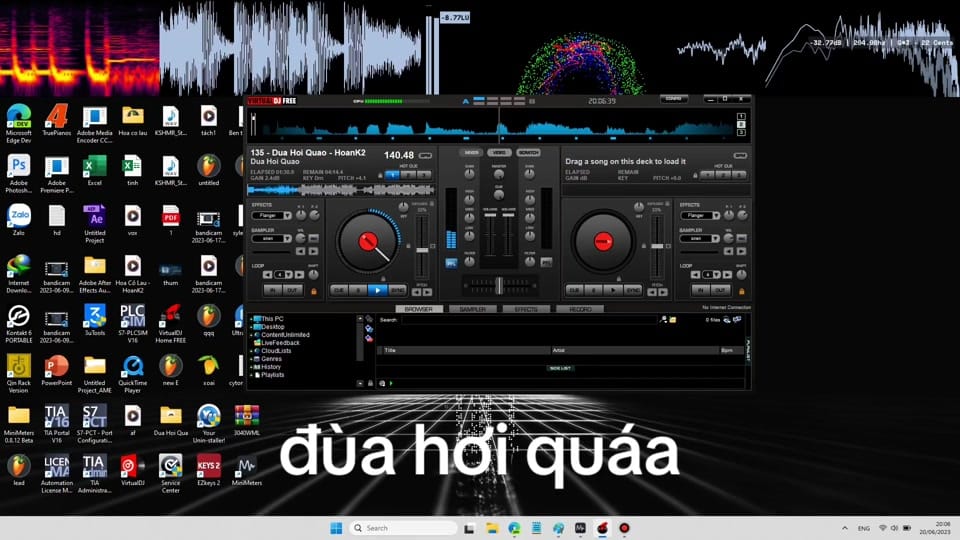This screenshot has width=960, height=540.
Task: Switch to the BROWSER tab
Action: coord(419,309)
